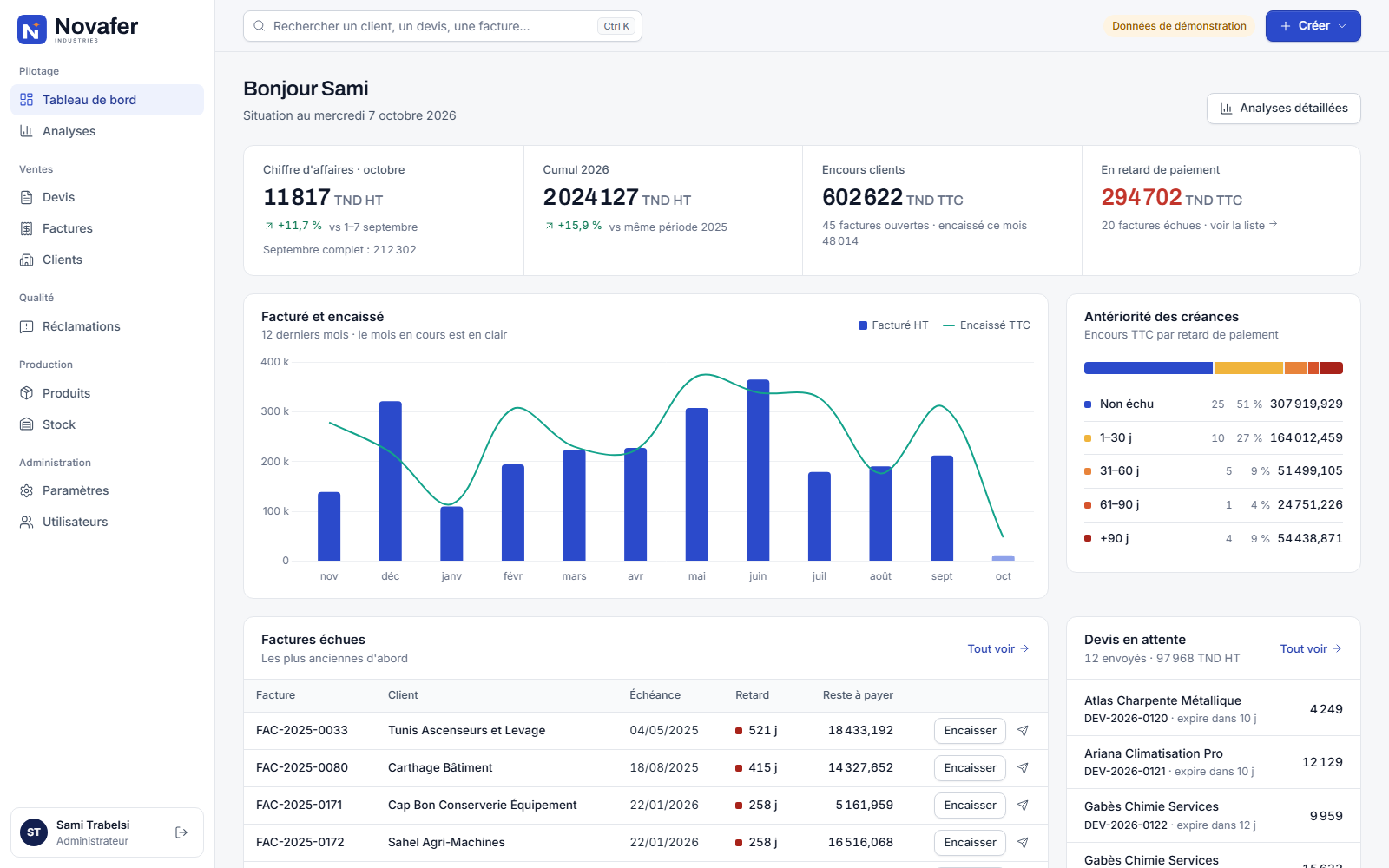The height and width of the screenshot is (868, 1389).
Task: Click the arrow next to voir la liste
Action: (1274, 224)
